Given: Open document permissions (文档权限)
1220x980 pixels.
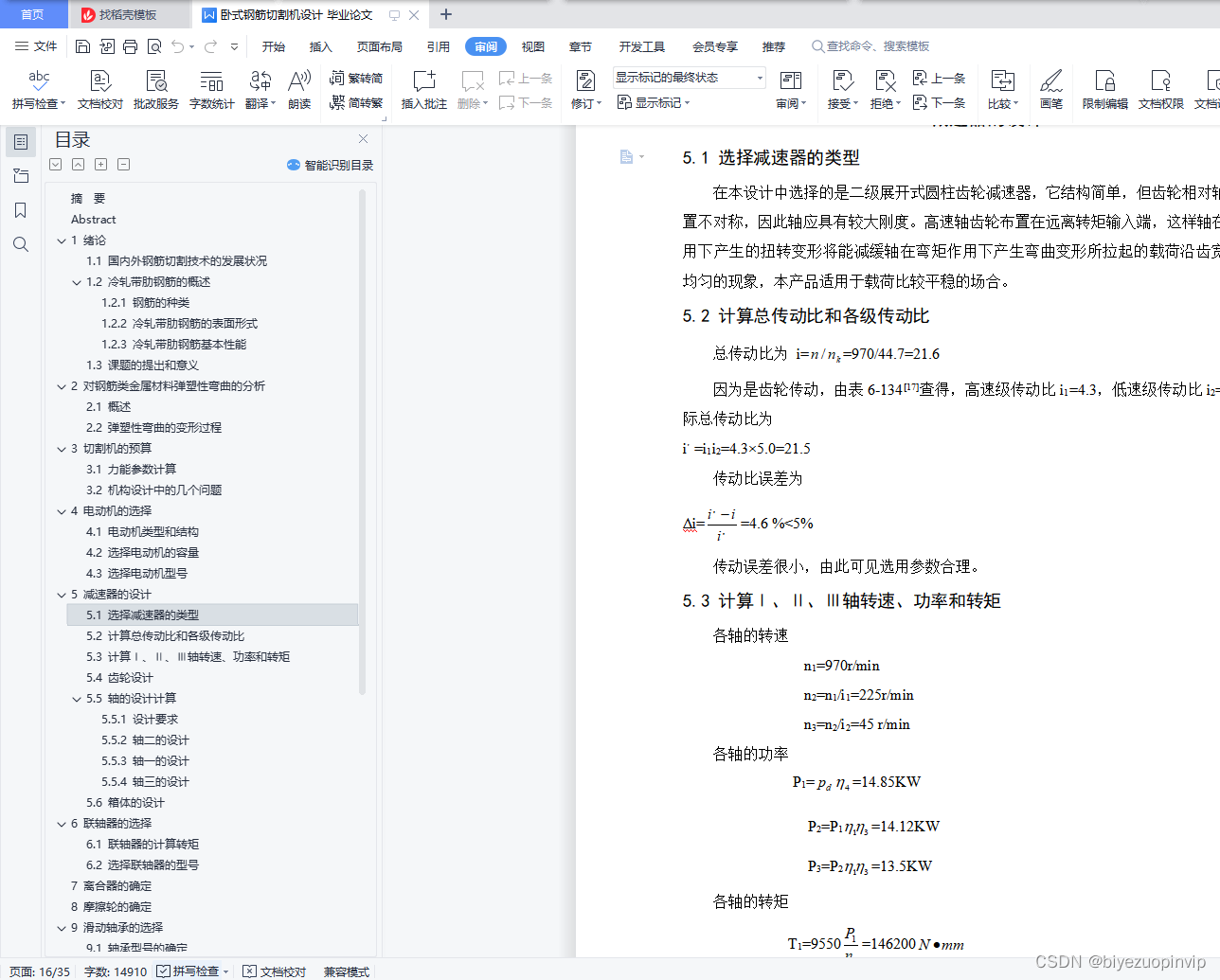Looking at the screenshot, I should tap(1160, 89).
